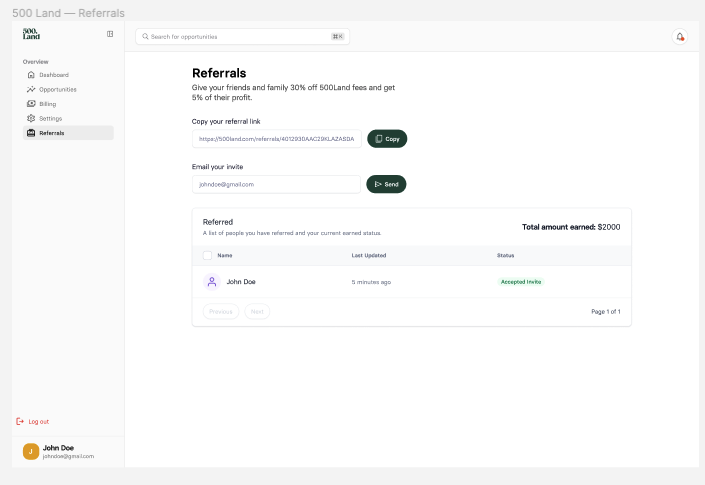The height and width of the screenshot is (485, 705).
Task: Click the 500 Land logo
Action: click(x=31, y=34)
